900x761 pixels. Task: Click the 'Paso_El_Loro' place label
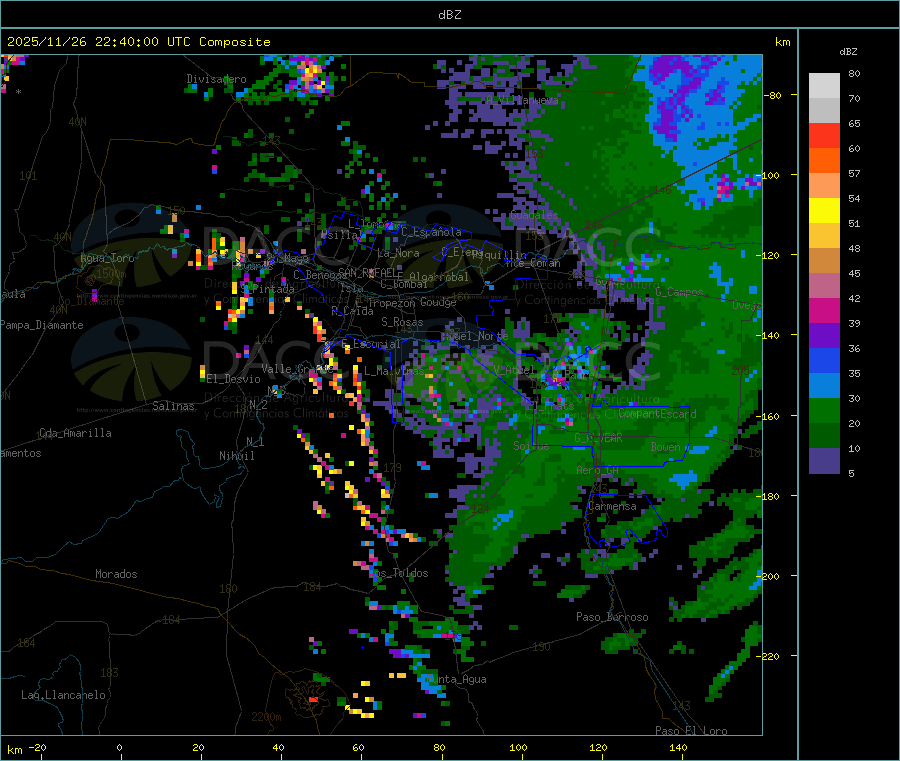(692, 731)
